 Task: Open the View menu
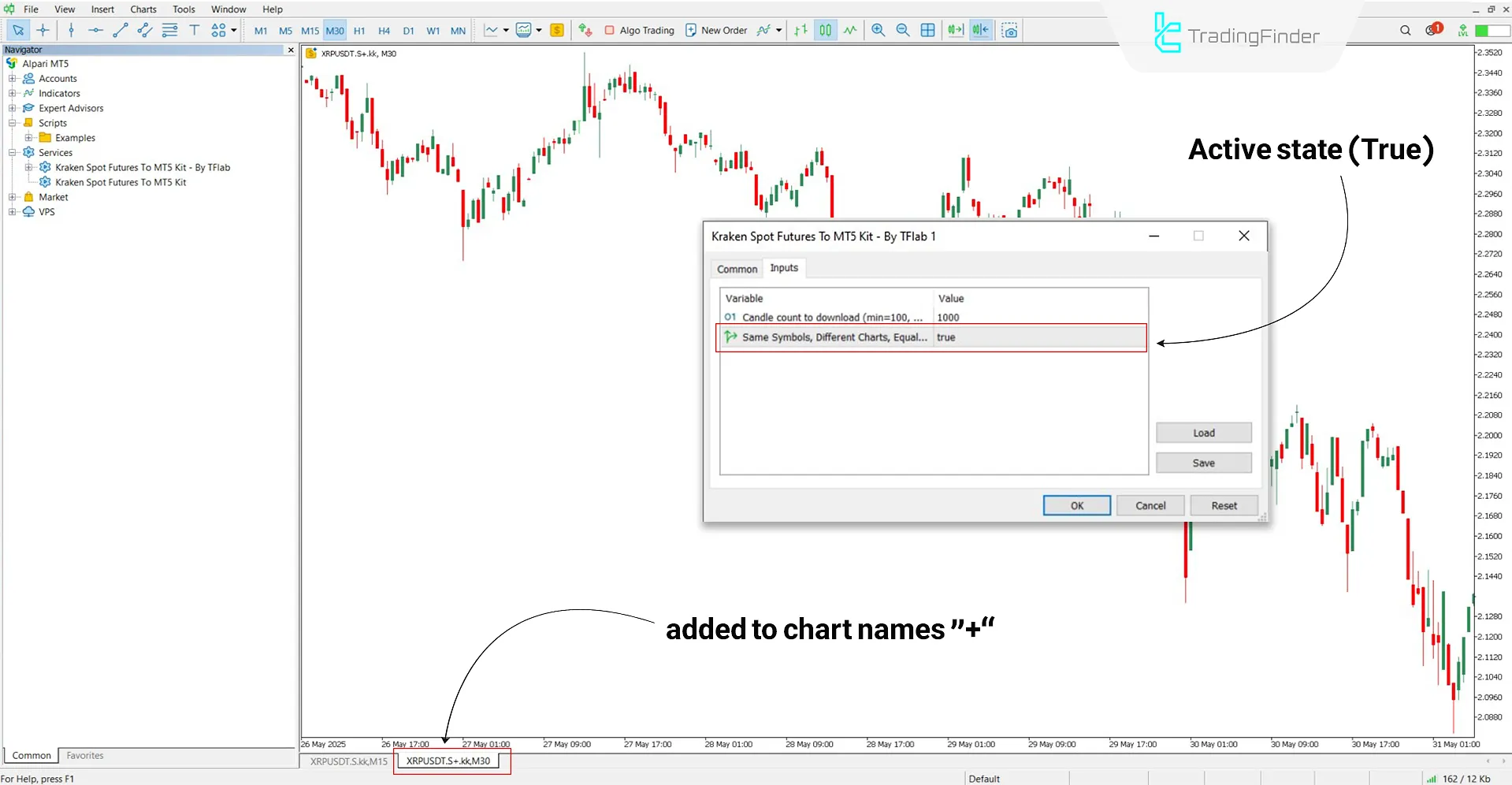click(x=65, y=9)
